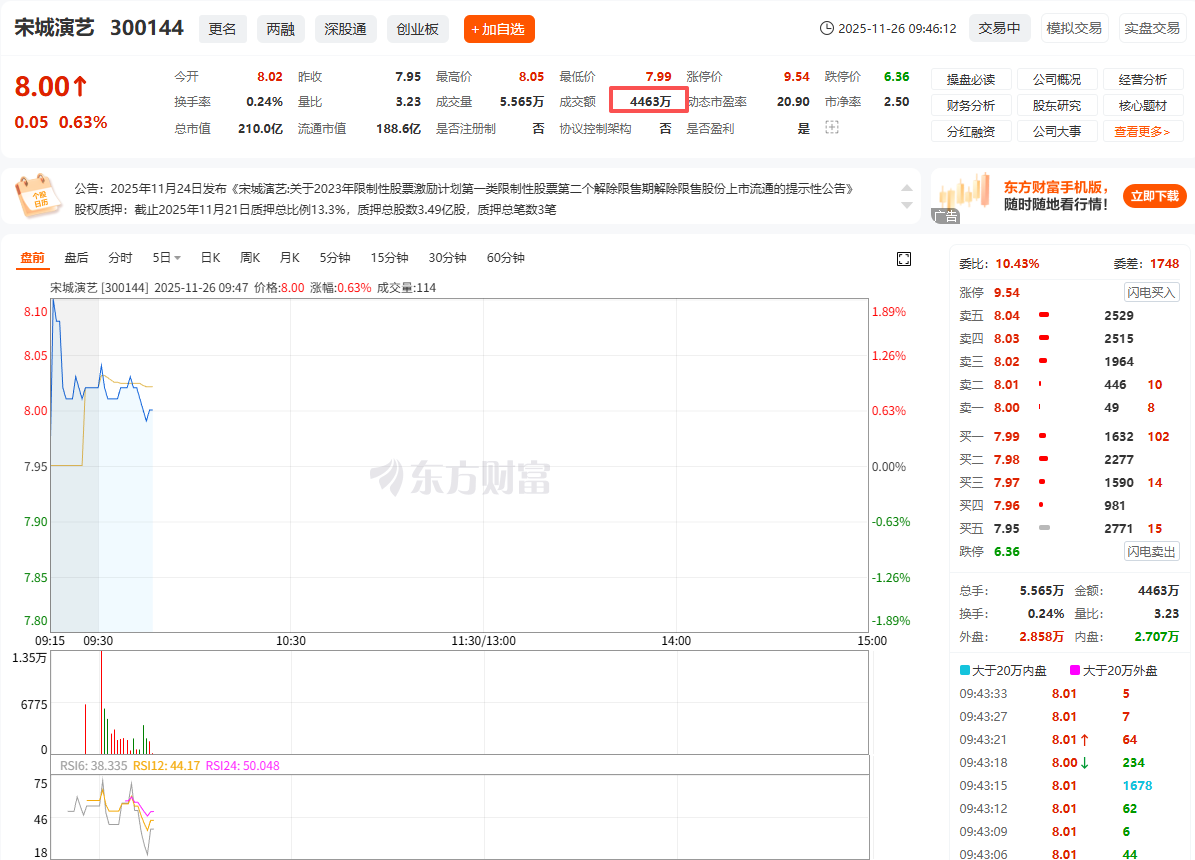The width and height of the screenshot is (1195, 860).
Task: Click the 委比 value 10.43%
Action: (1017, 264)
